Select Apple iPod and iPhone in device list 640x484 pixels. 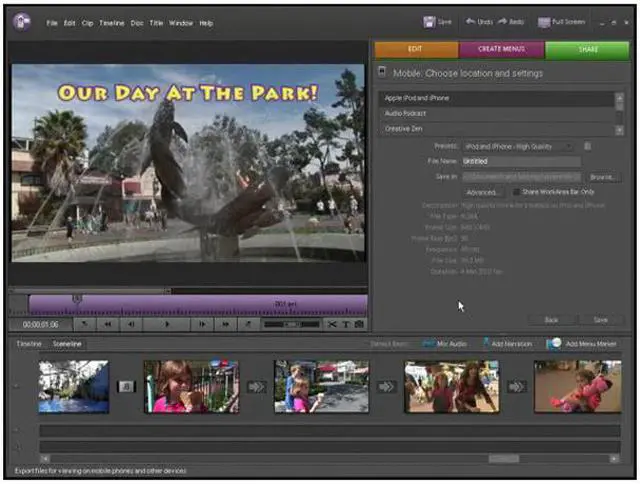497,98
